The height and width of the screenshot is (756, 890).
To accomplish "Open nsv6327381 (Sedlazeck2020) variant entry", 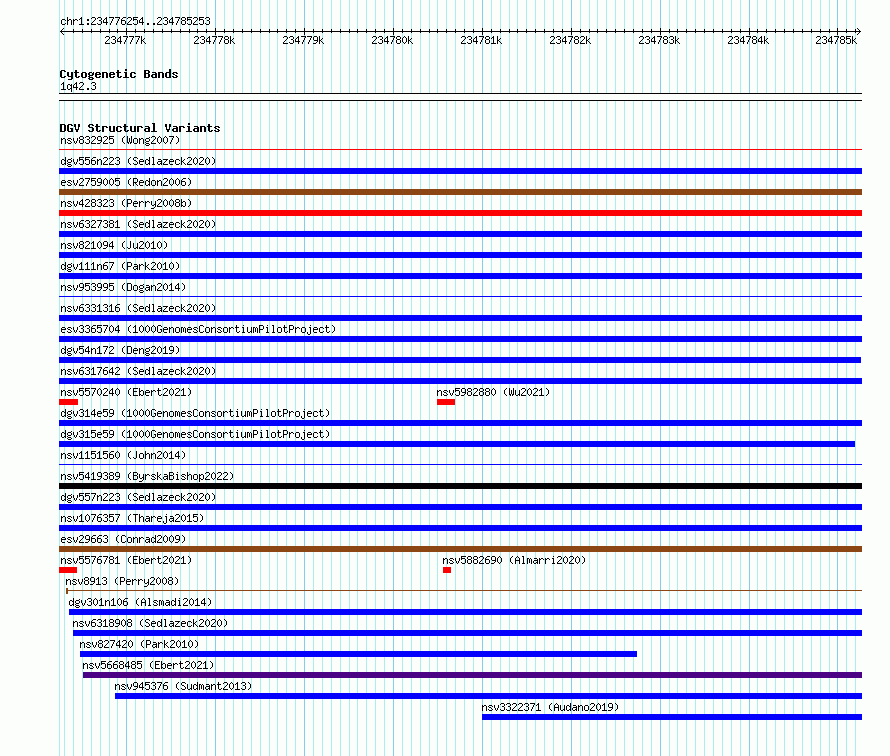I will click(138, 224).
